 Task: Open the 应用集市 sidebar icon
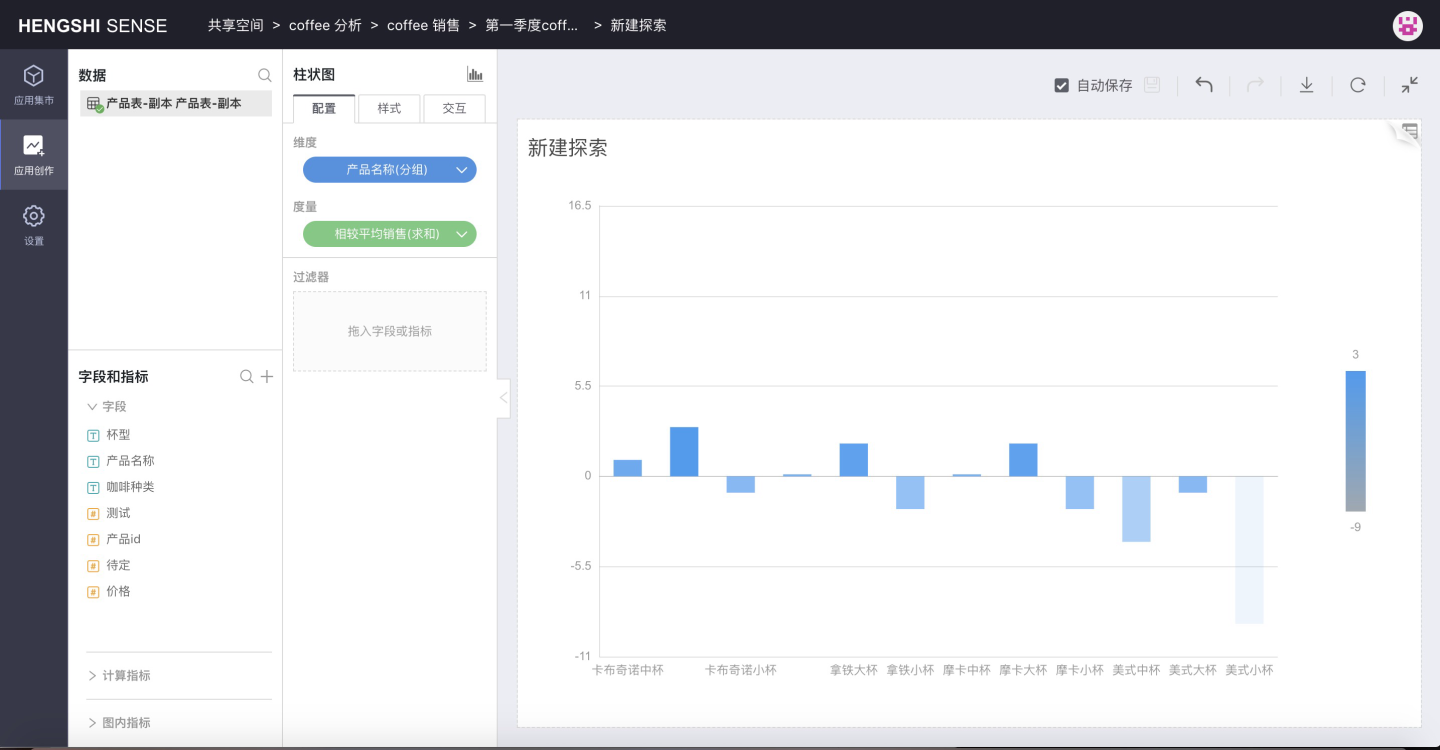point(34,84)
